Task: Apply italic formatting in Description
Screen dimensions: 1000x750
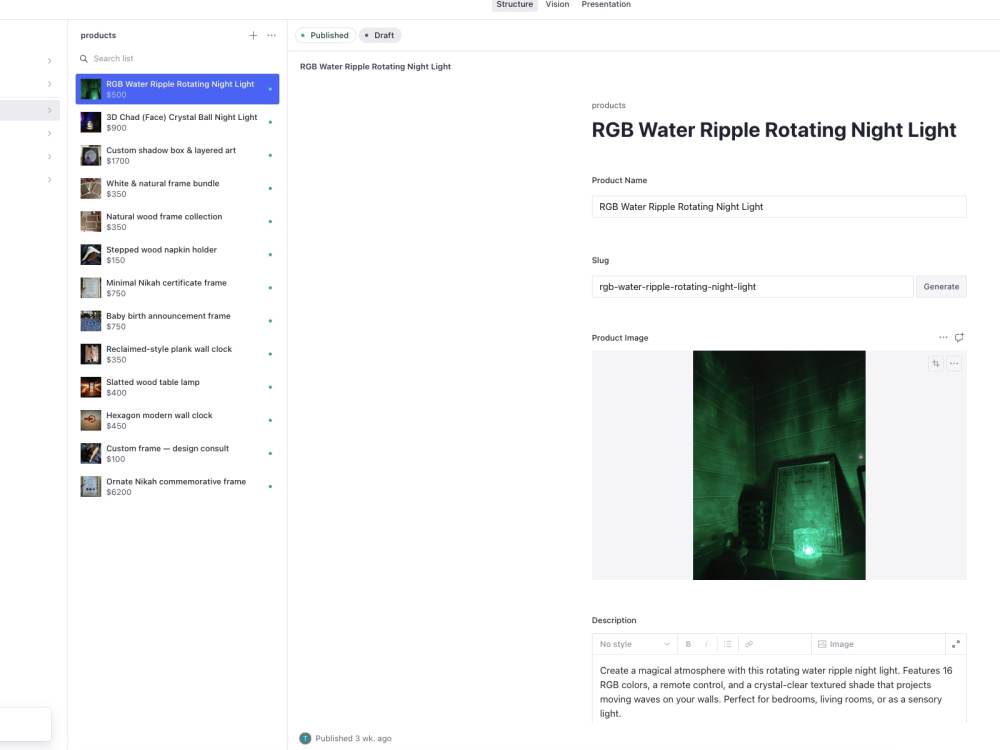Action: [706, 644]
